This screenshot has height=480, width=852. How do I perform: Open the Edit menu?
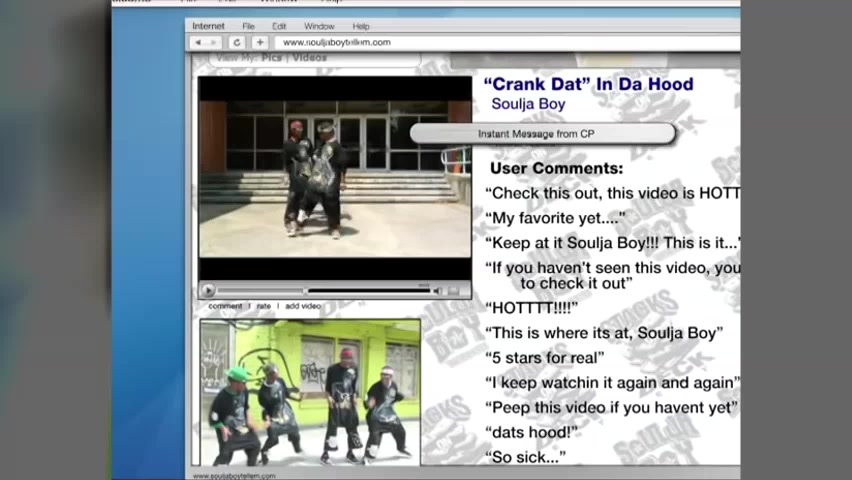click(x=279, y=26)
